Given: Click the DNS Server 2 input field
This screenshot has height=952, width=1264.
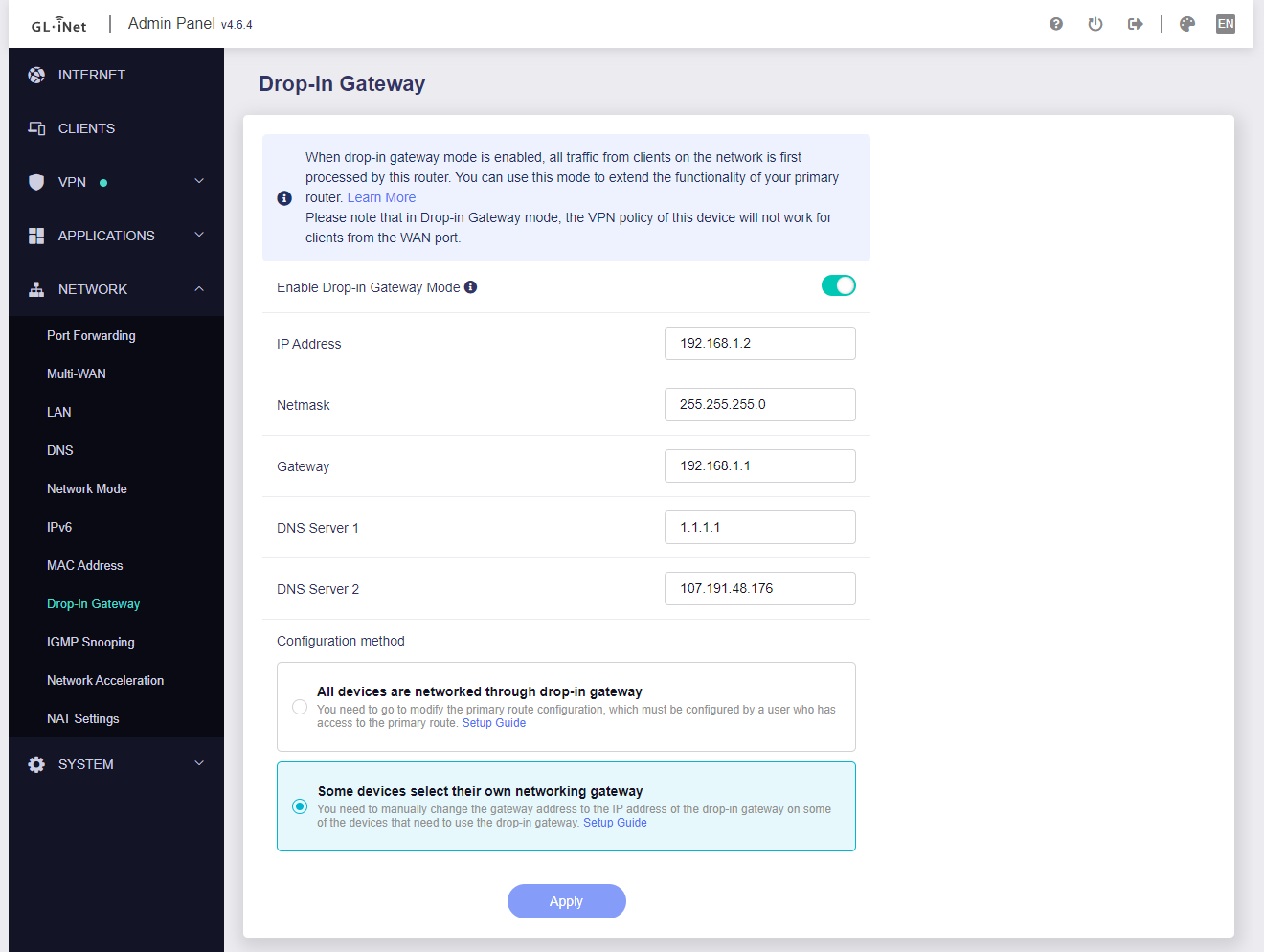Looking at the screenshot, I should 759,588.
